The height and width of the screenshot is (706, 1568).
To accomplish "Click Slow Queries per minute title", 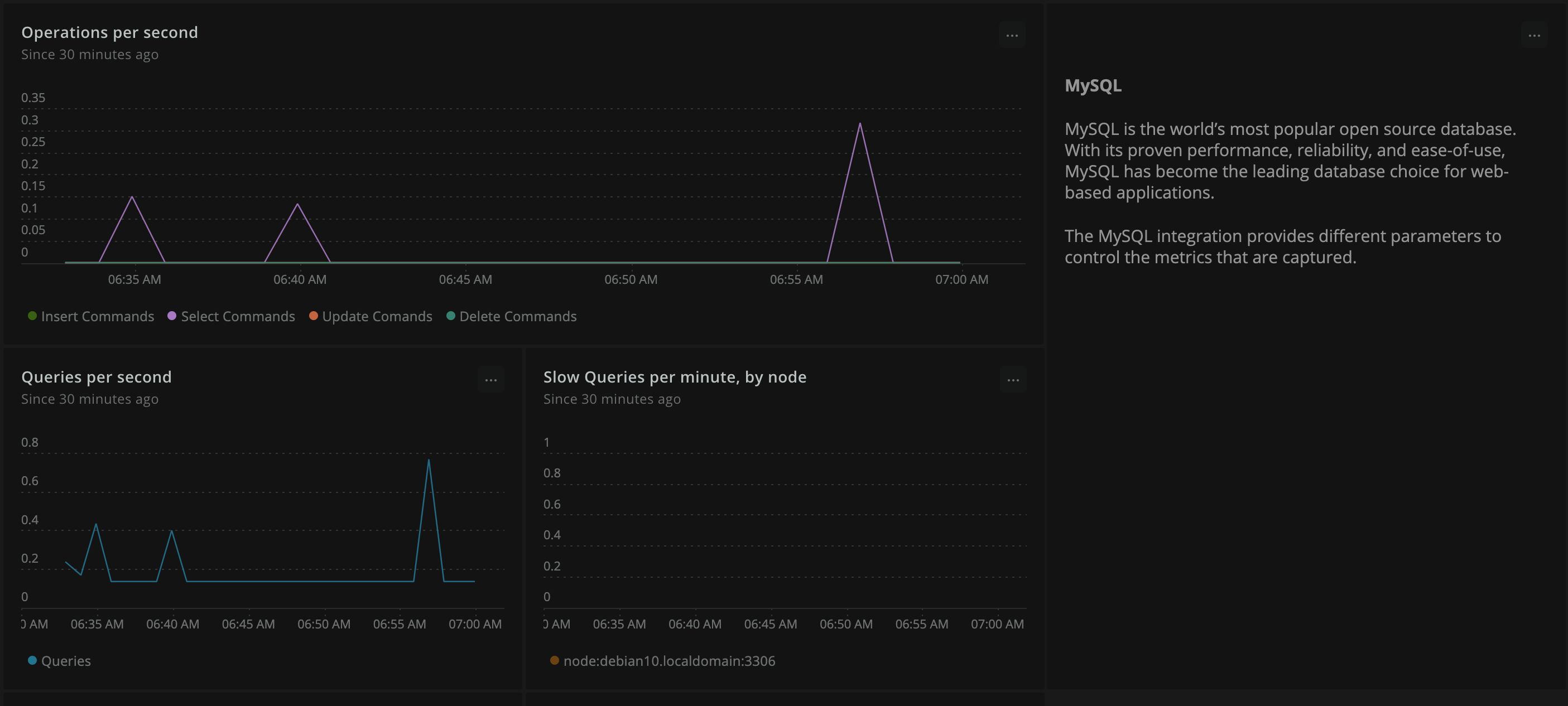I will point(675,377).
